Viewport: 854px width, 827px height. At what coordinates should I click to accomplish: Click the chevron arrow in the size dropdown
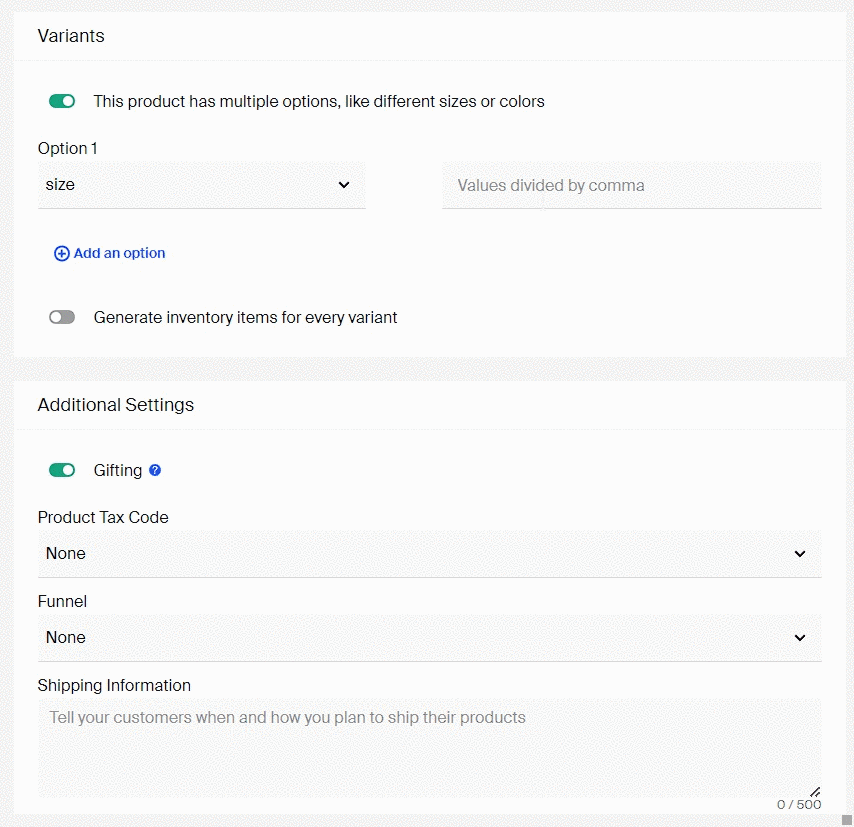344,185
